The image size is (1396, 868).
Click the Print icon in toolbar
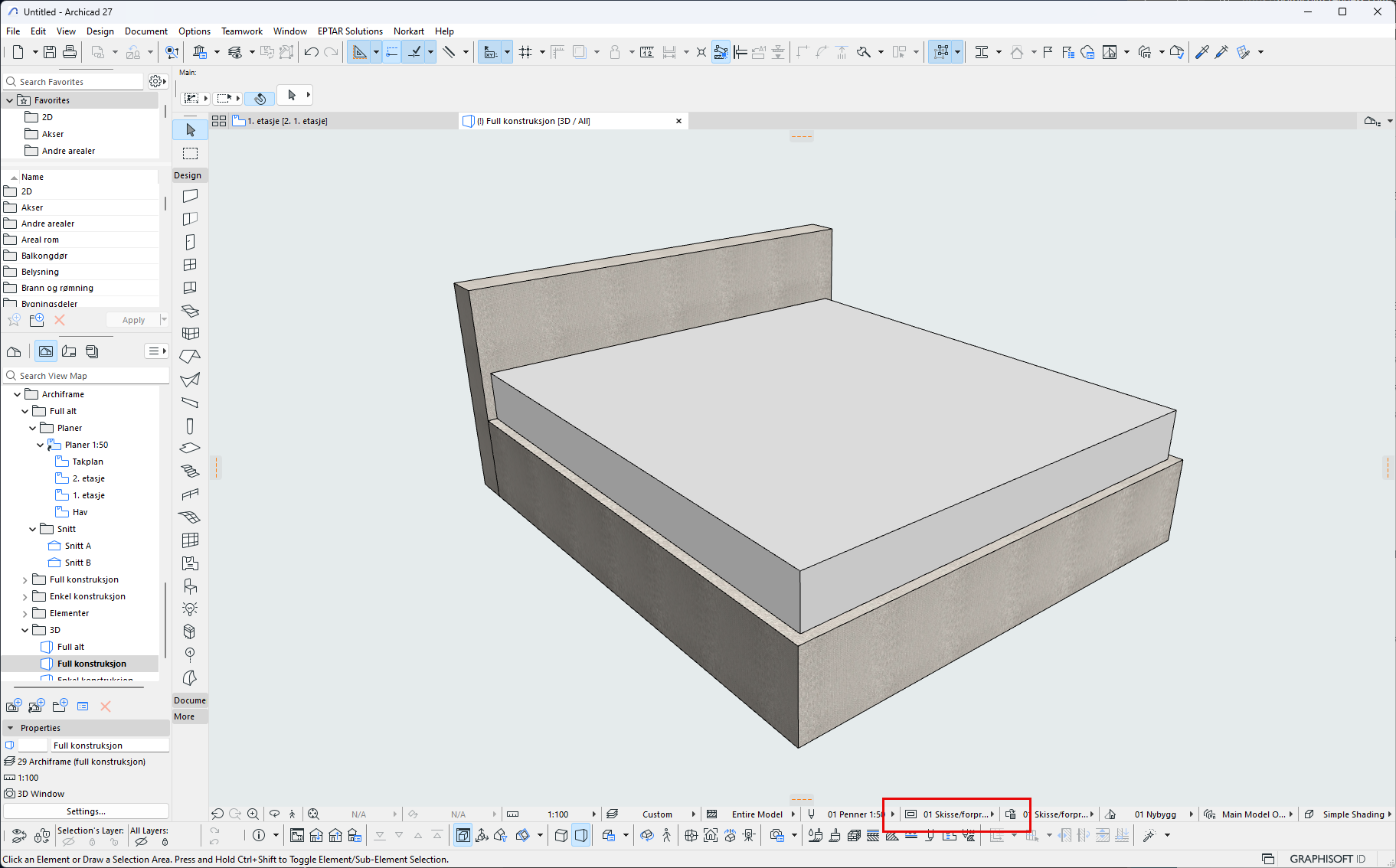point(70,52)
